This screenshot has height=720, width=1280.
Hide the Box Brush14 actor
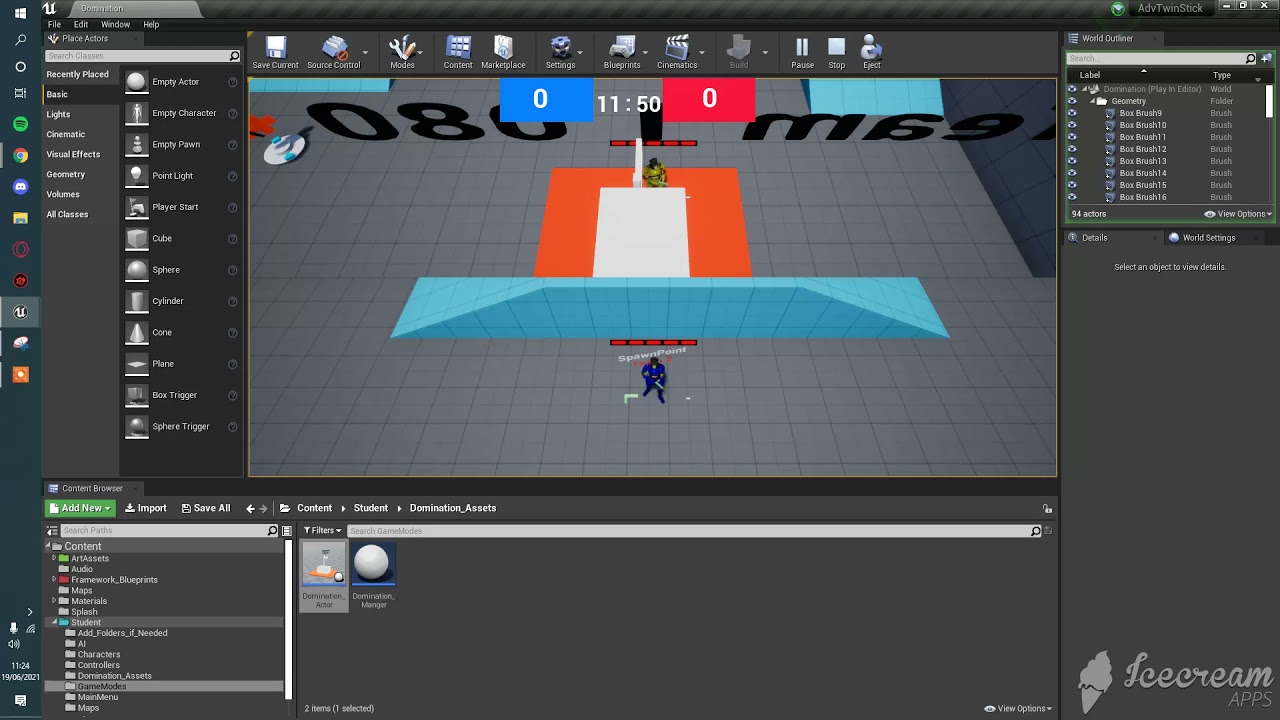[1072, 173]
